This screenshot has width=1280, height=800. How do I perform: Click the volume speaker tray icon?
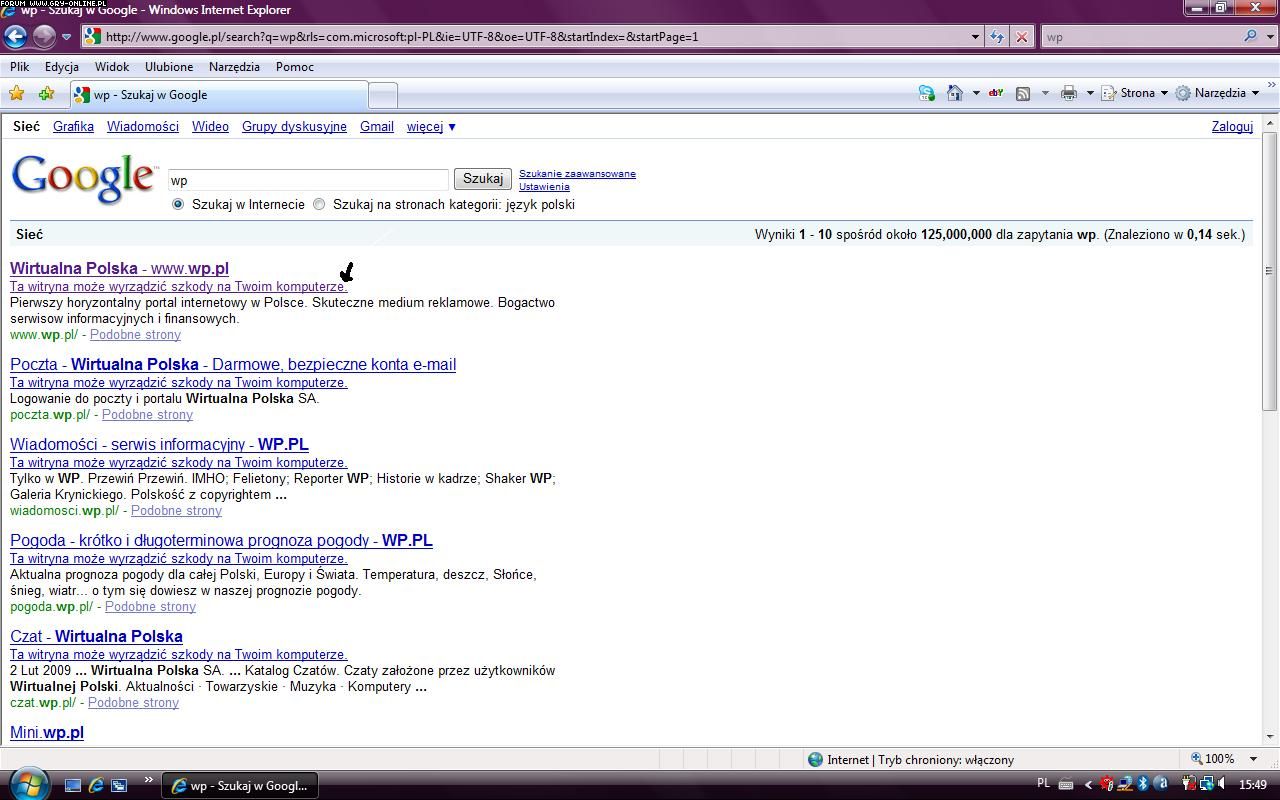click(x=1223, y=785)
